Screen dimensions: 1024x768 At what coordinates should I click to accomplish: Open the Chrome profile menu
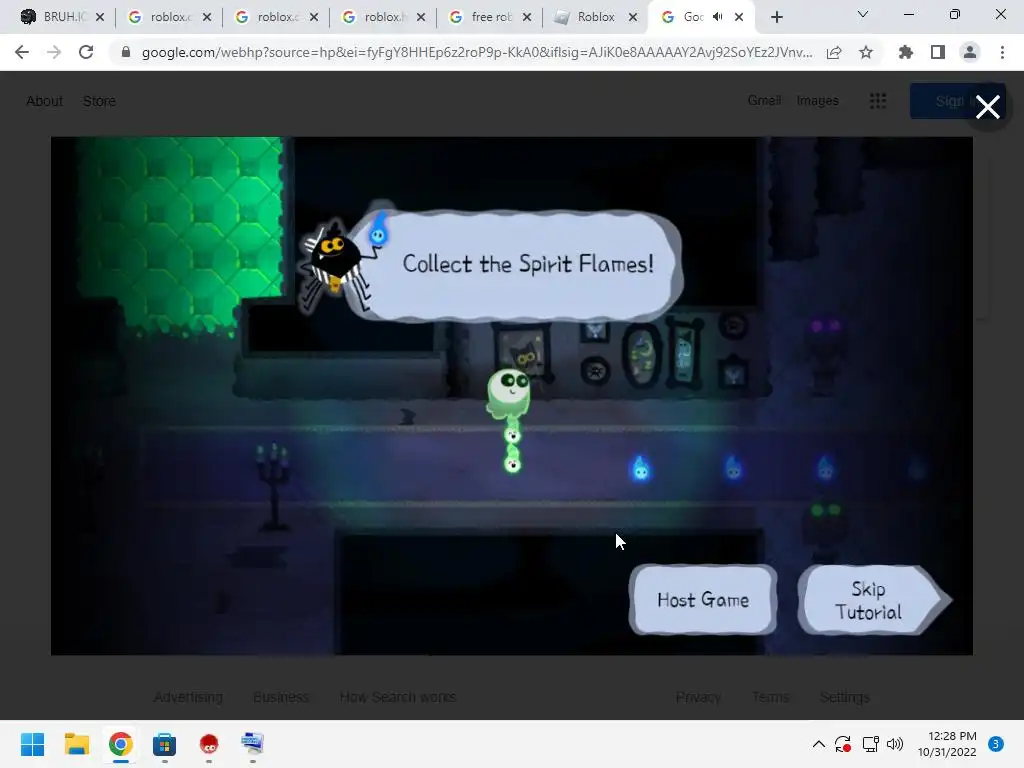[970, 52]
